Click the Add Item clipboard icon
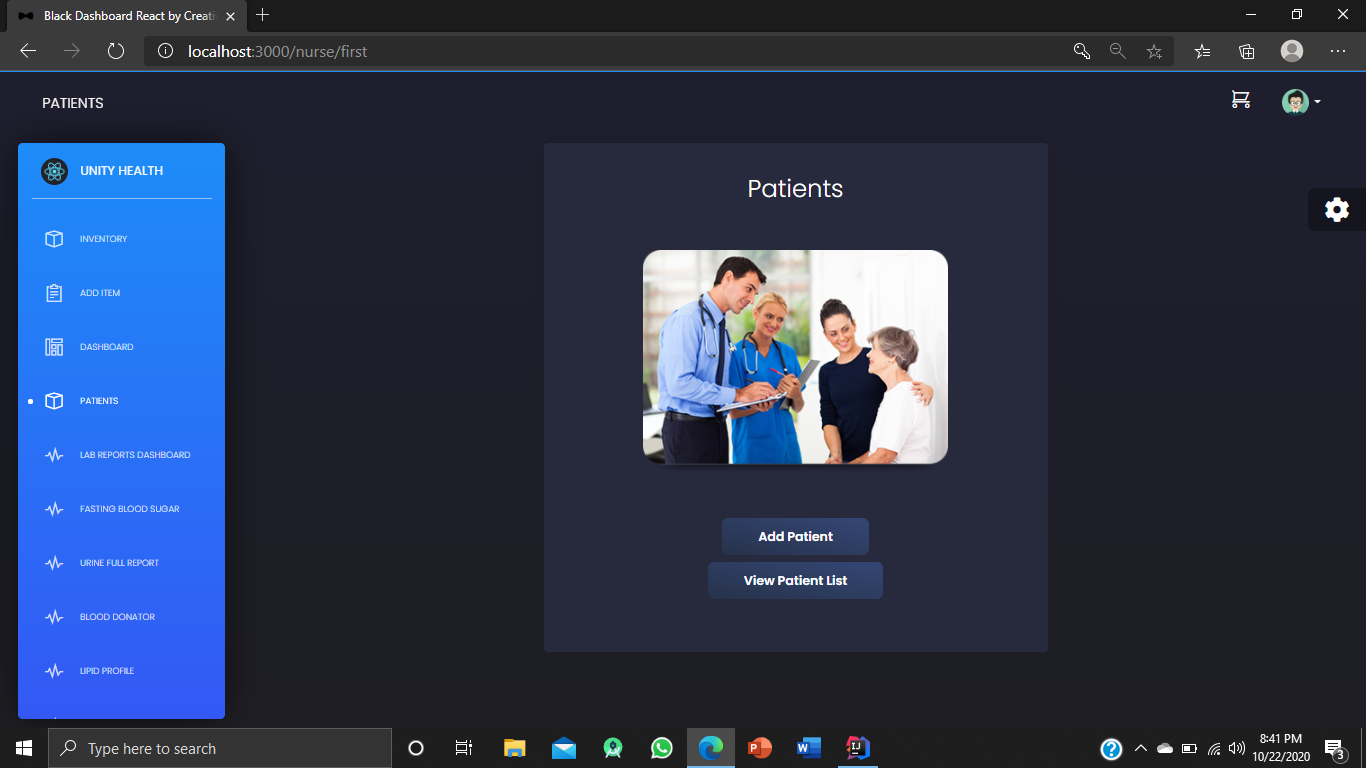 click(x=54, y=293)
